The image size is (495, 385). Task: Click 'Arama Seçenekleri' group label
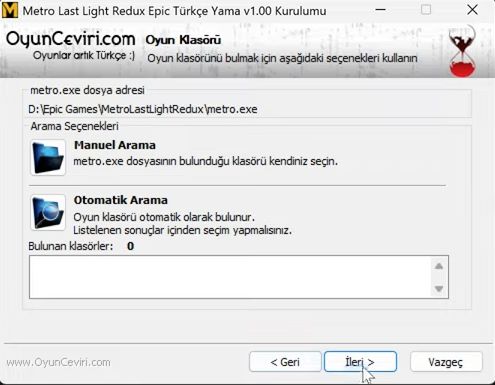coord(75,126)
